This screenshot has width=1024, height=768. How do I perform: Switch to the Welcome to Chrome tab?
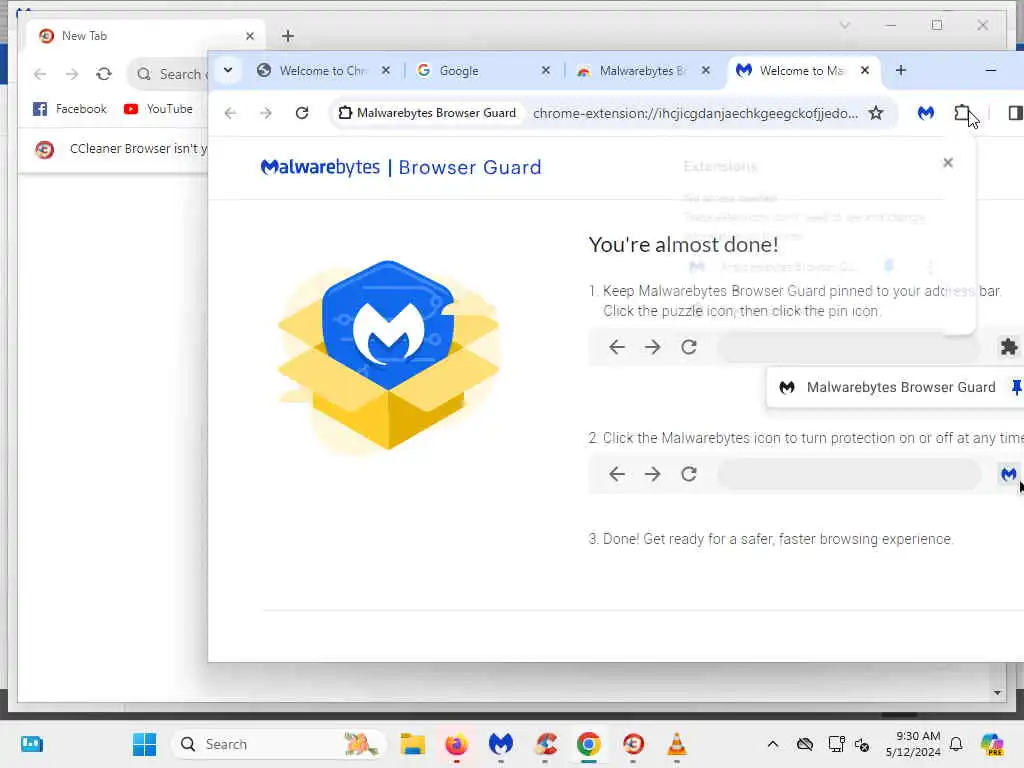click(x=322, y=71)
